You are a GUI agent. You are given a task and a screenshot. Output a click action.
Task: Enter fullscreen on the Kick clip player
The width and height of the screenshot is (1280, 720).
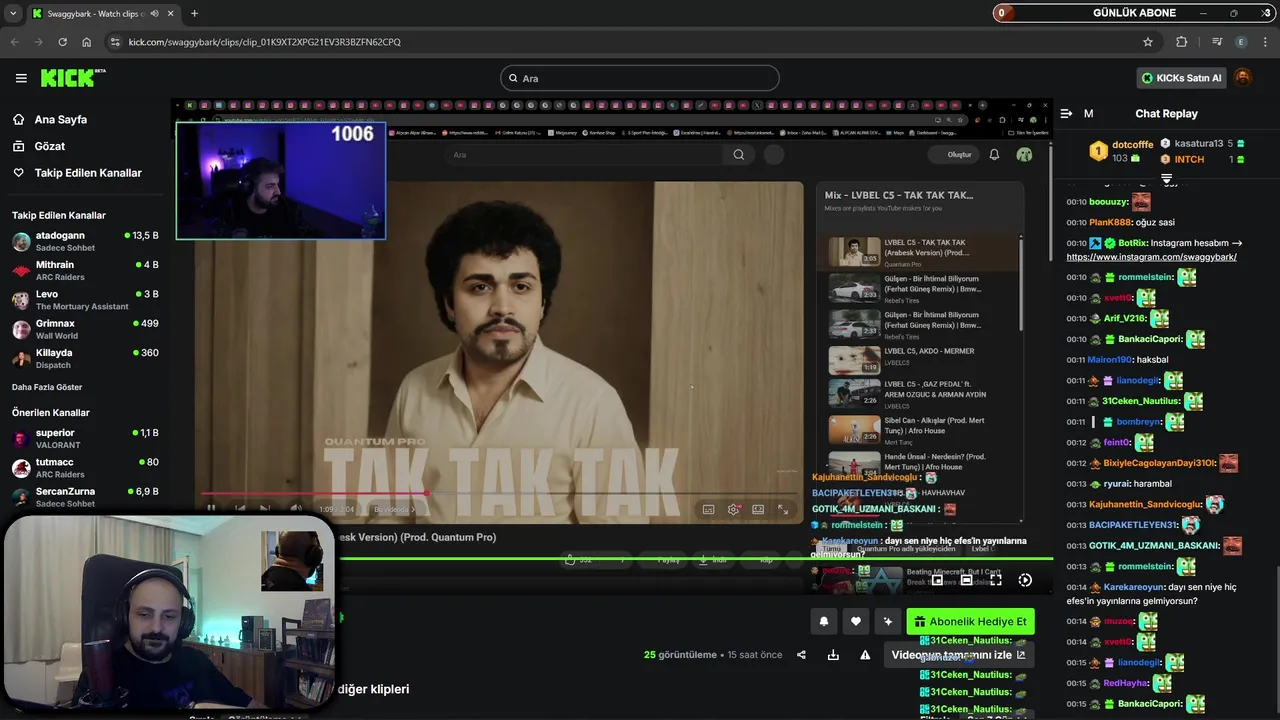tap(996, 580)
